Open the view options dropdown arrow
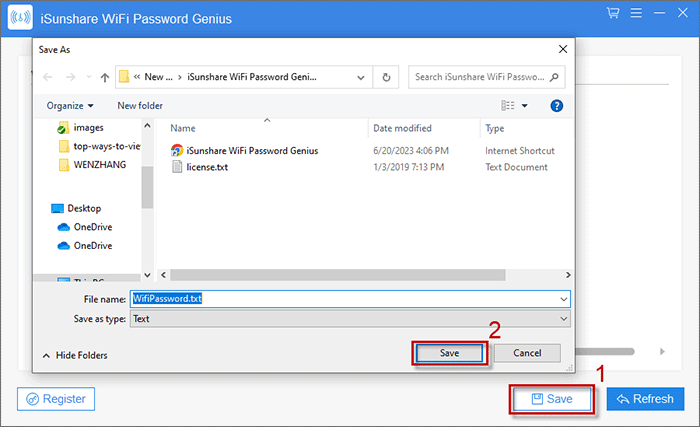700x427 pixels. [525, 106]
